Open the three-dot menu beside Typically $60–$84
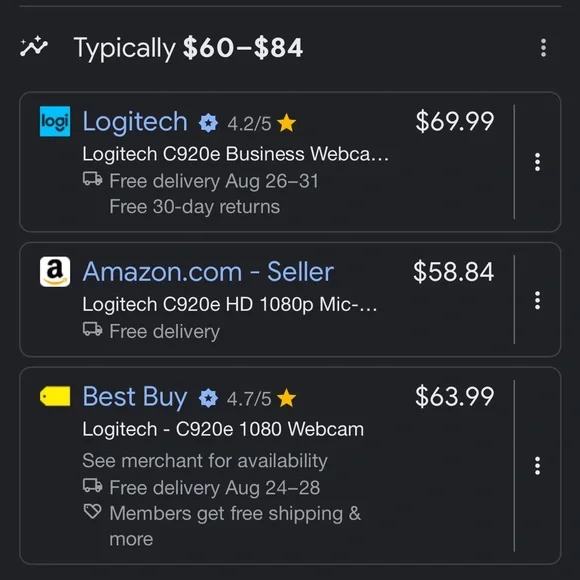Viewport: 580px width, 580px height. point(543,48)
